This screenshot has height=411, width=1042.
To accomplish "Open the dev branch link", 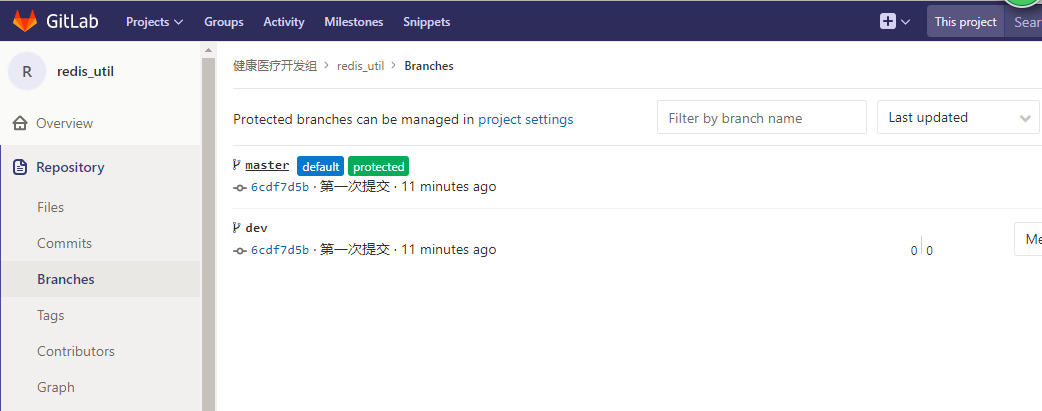I will 257,228.
